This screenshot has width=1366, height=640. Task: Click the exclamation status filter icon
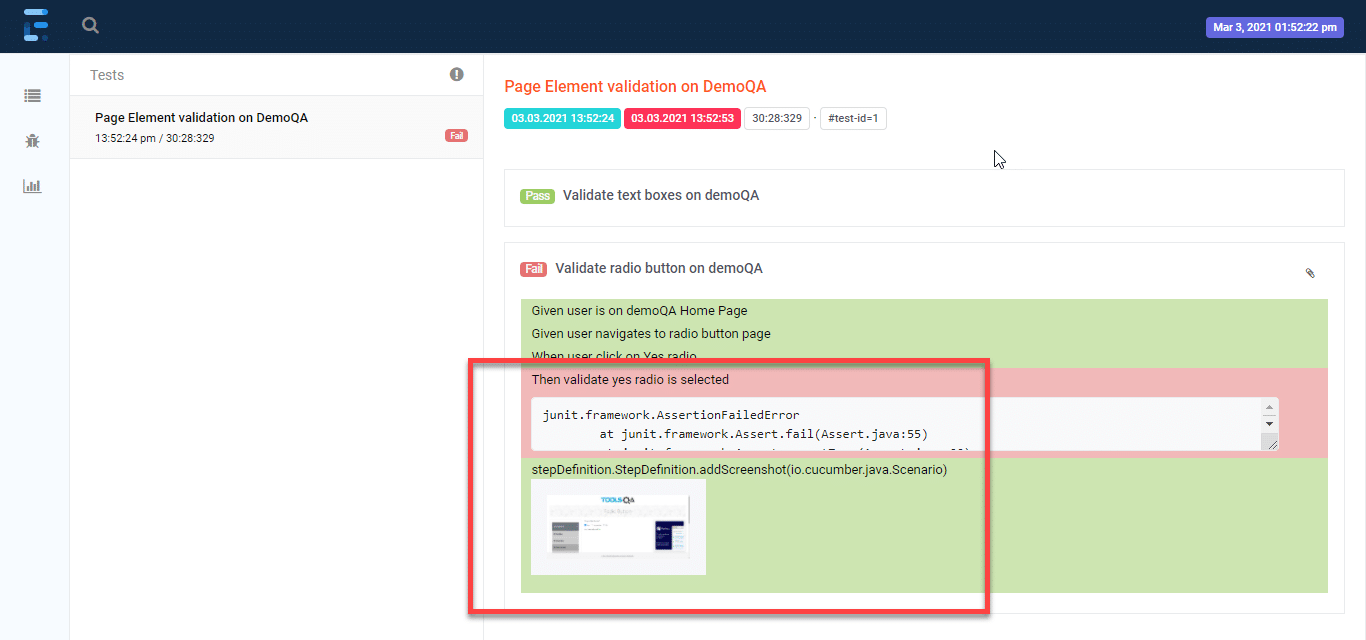(x=457, y=74)
